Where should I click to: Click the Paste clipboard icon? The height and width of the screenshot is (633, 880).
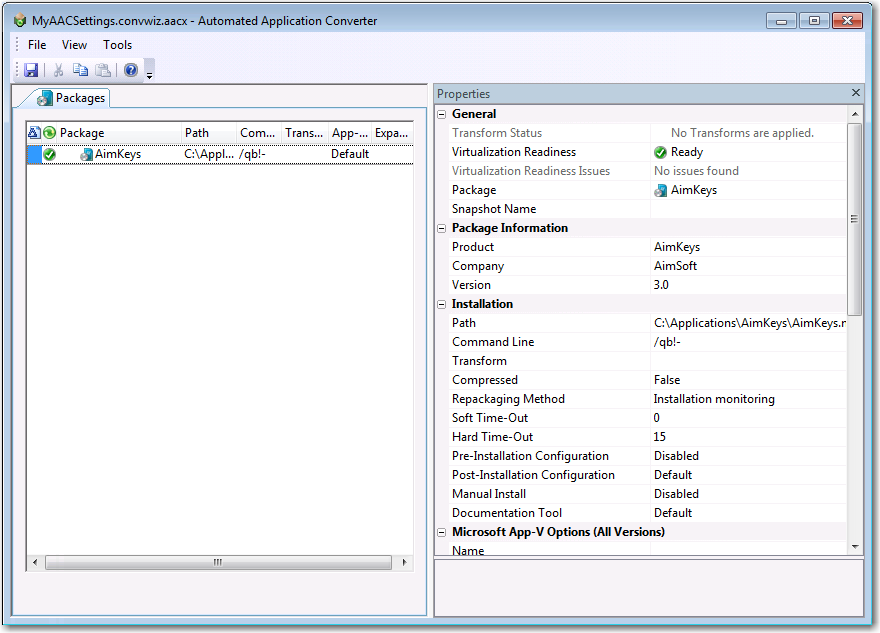103,70
